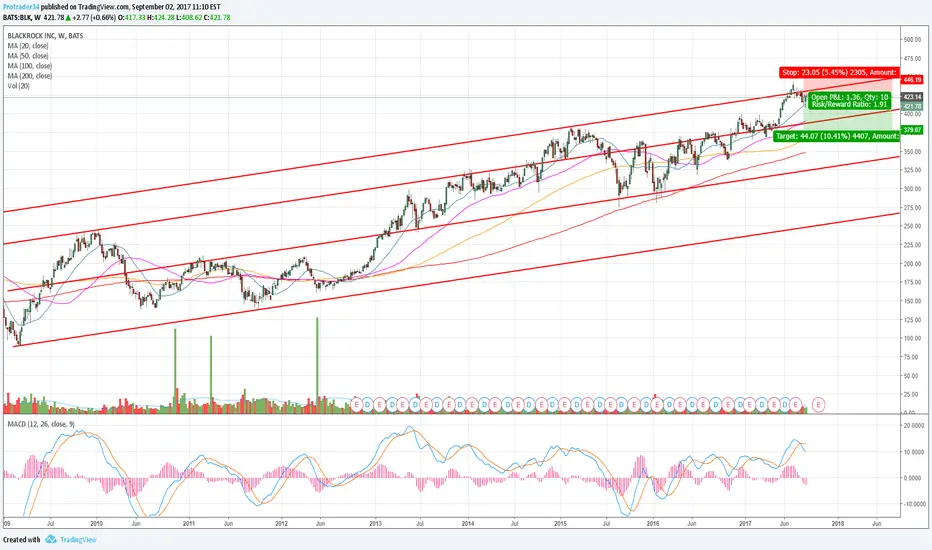Select the Vol (20) indicator label
The image size is (932, 550).
click(18, 86)
